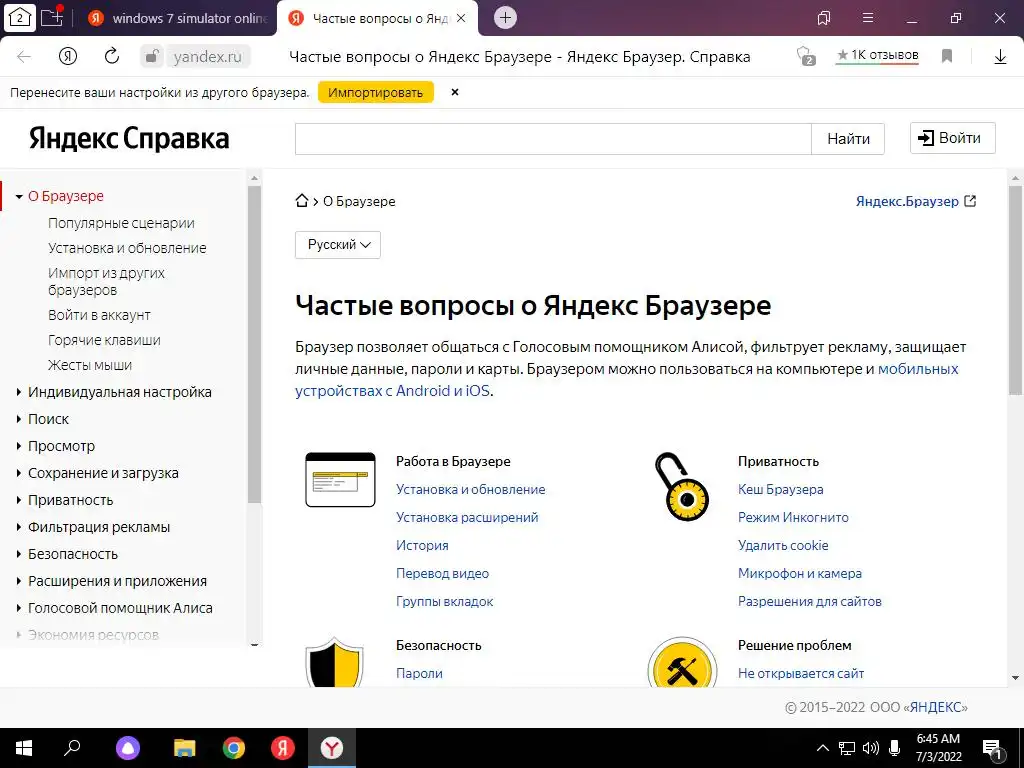Open Импорт из других браузеров in sidebar
Image resolution: width=1024 pixels, height=768 pixels.
106,281
